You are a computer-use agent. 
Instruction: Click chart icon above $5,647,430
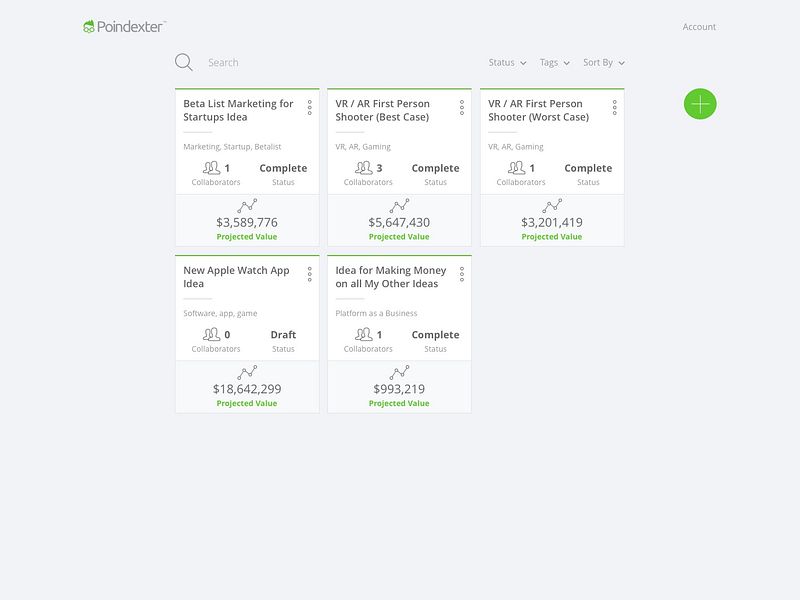pos(399,206)
